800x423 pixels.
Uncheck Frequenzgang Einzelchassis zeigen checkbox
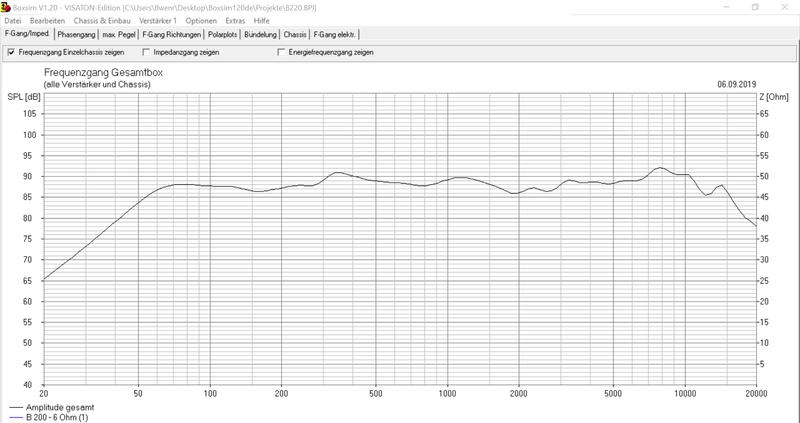coord(11,52)
